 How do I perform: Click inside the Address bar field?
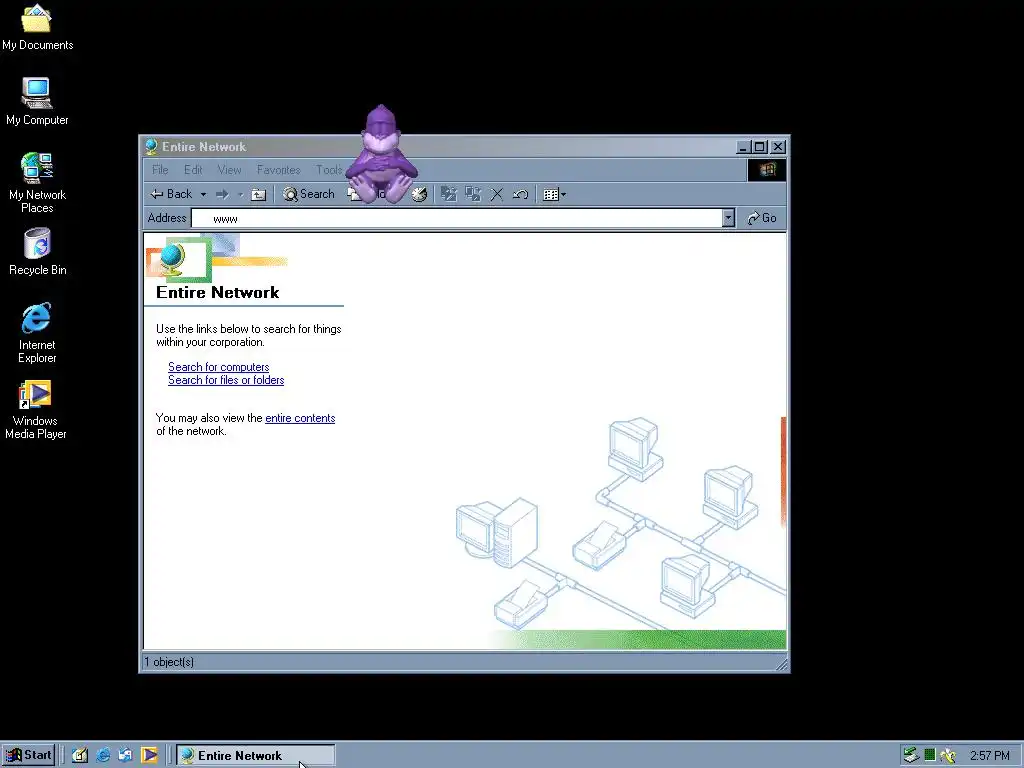456,218
